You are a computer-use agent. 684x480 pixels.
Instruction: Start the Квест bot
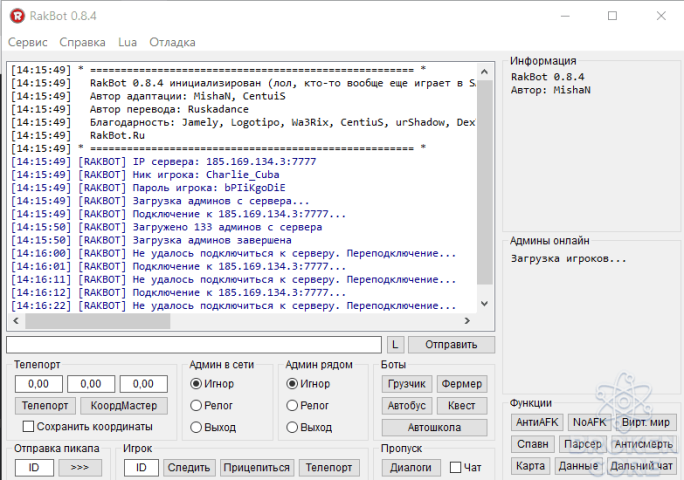pos(462,406)
